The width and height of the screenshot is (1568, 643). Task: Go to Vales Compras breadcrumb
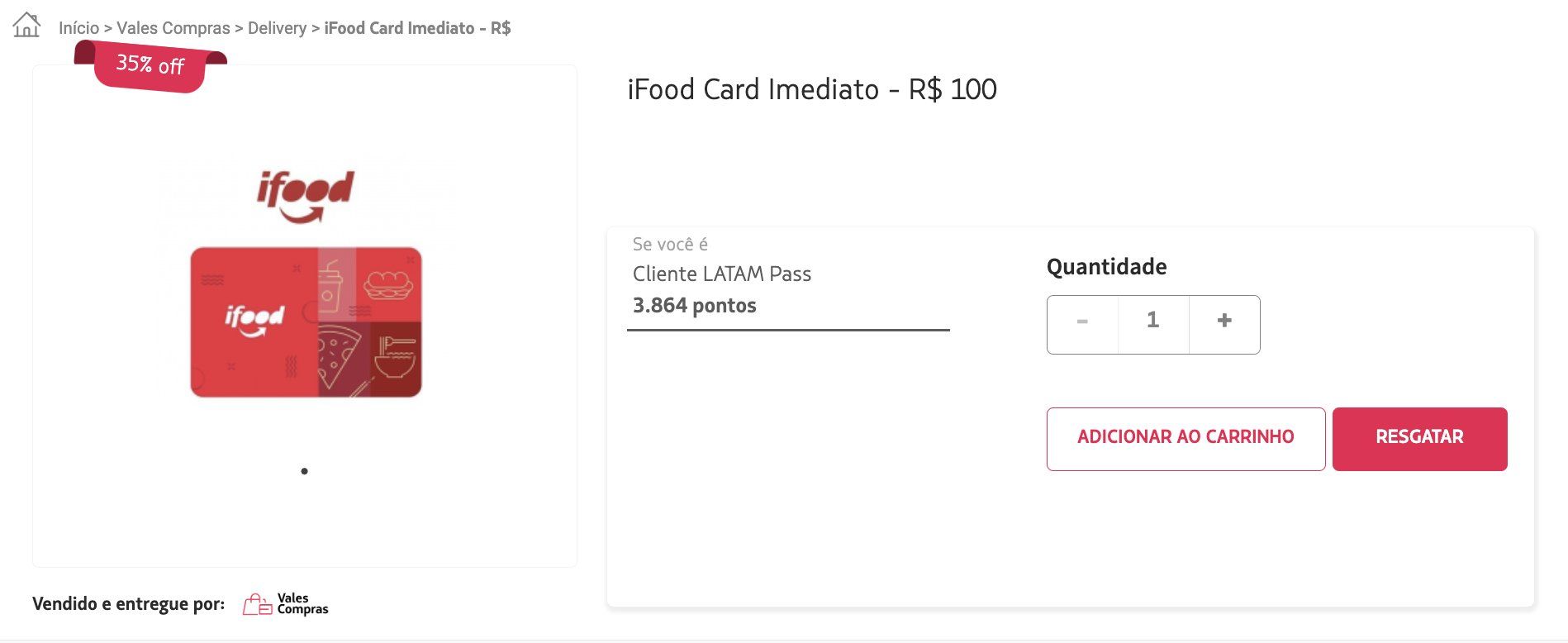(x=173, y=28)
